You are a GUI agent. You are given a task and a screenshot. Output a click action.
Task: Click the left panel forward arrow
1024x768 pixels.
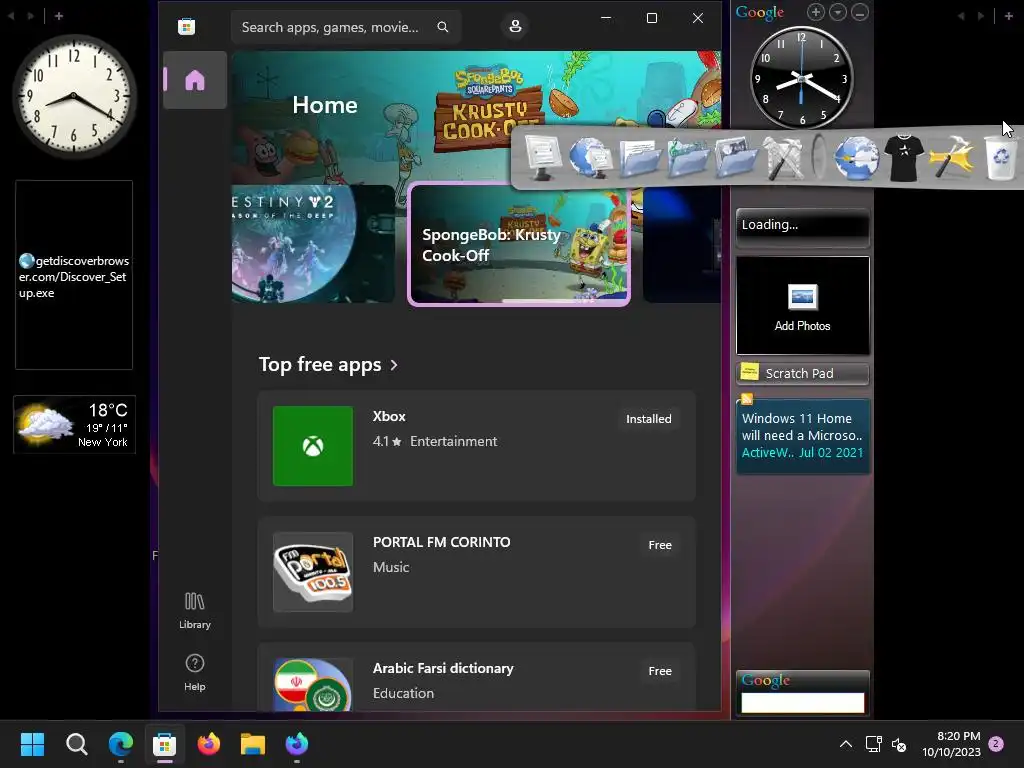[x=31, y=16]
